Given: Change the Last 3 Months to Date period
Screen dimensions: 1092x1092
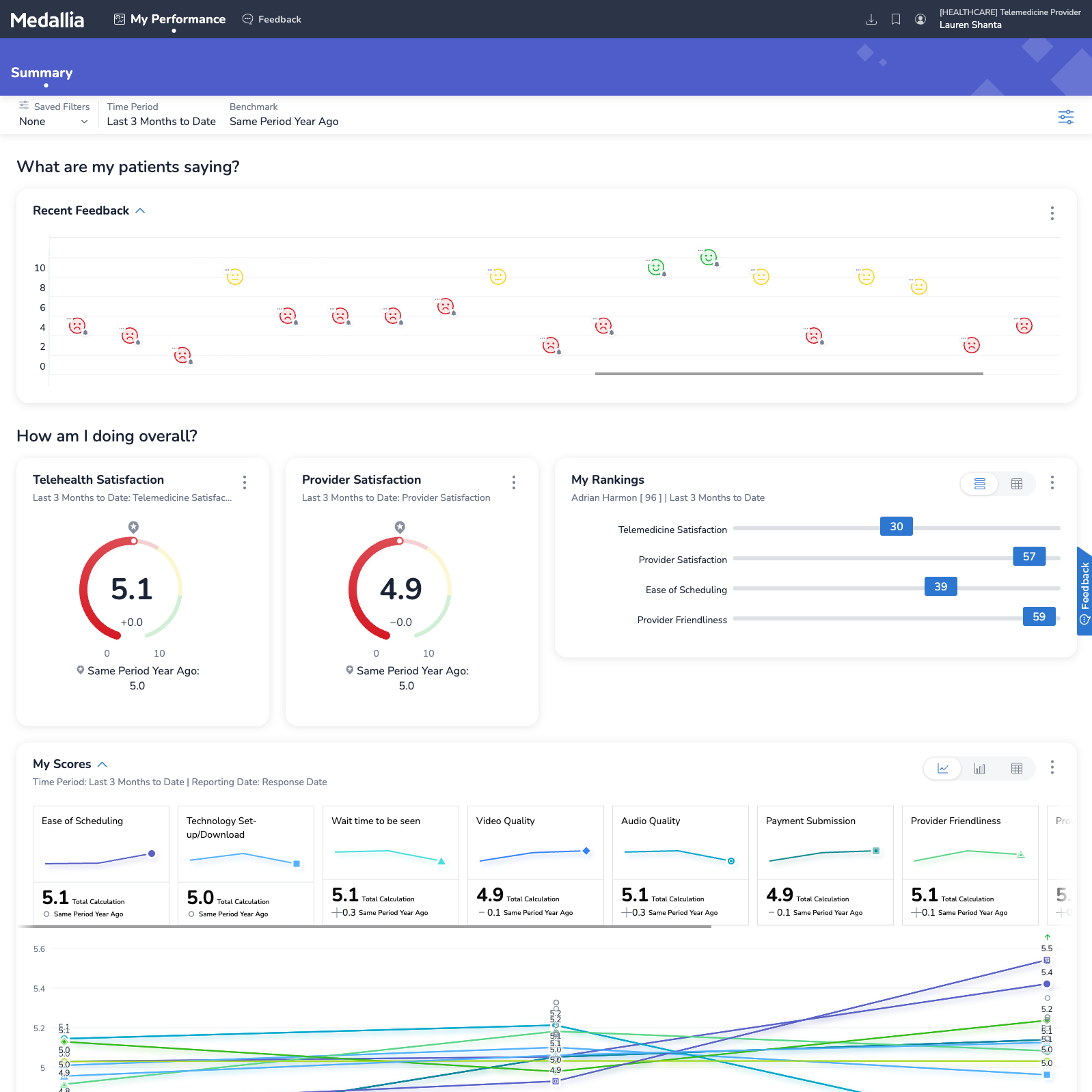Looking at the screenshot, I should 161,122.
